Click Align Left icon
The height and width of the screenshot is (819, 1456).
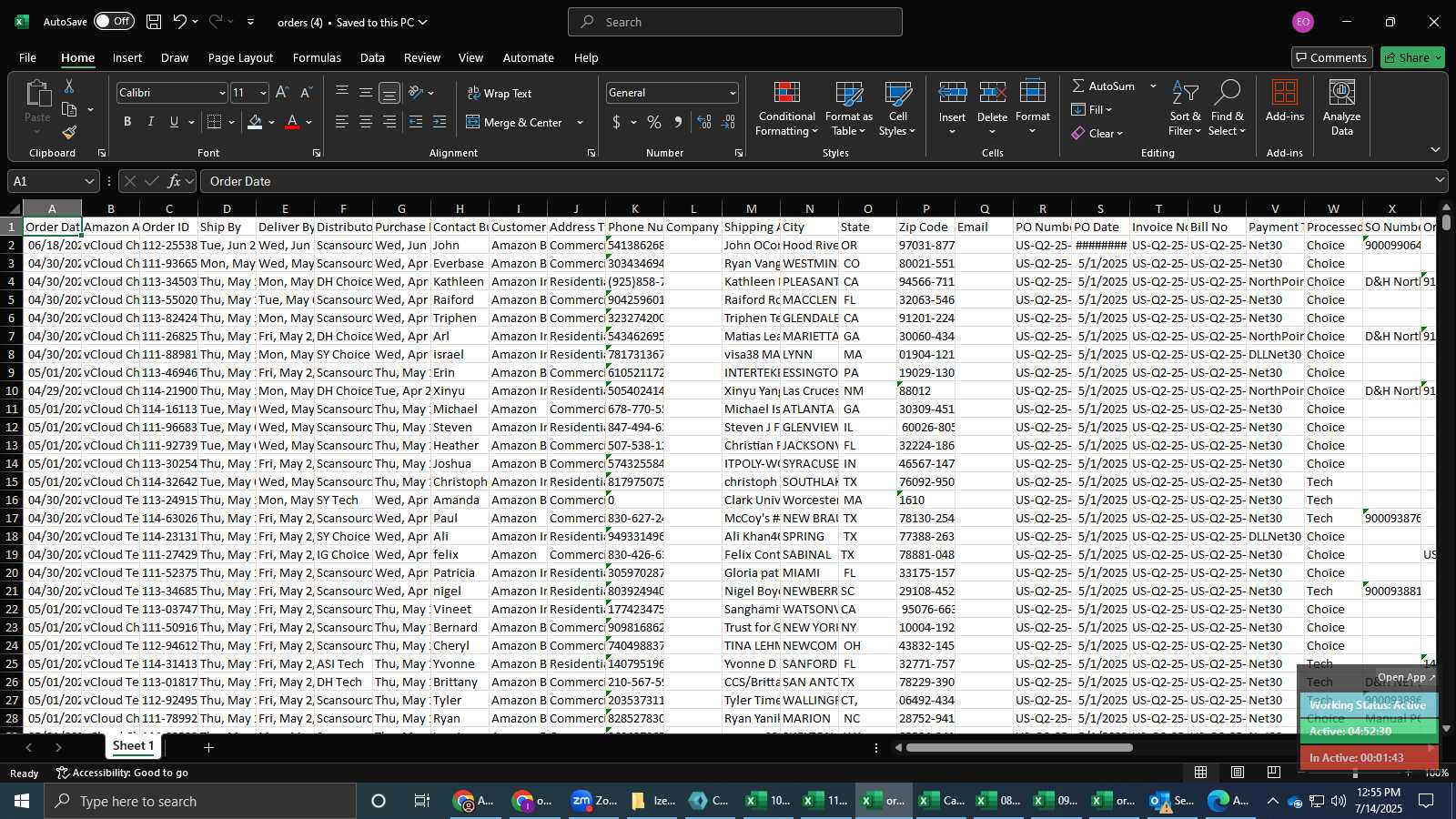click(342, 122)
